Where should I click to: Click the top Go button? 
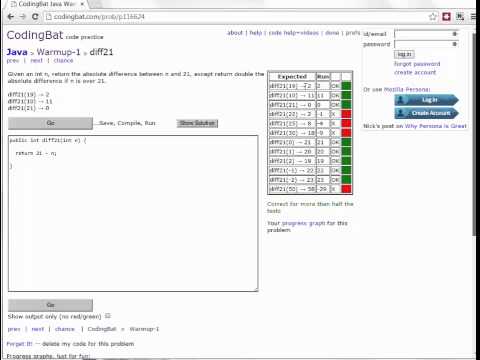50,123
